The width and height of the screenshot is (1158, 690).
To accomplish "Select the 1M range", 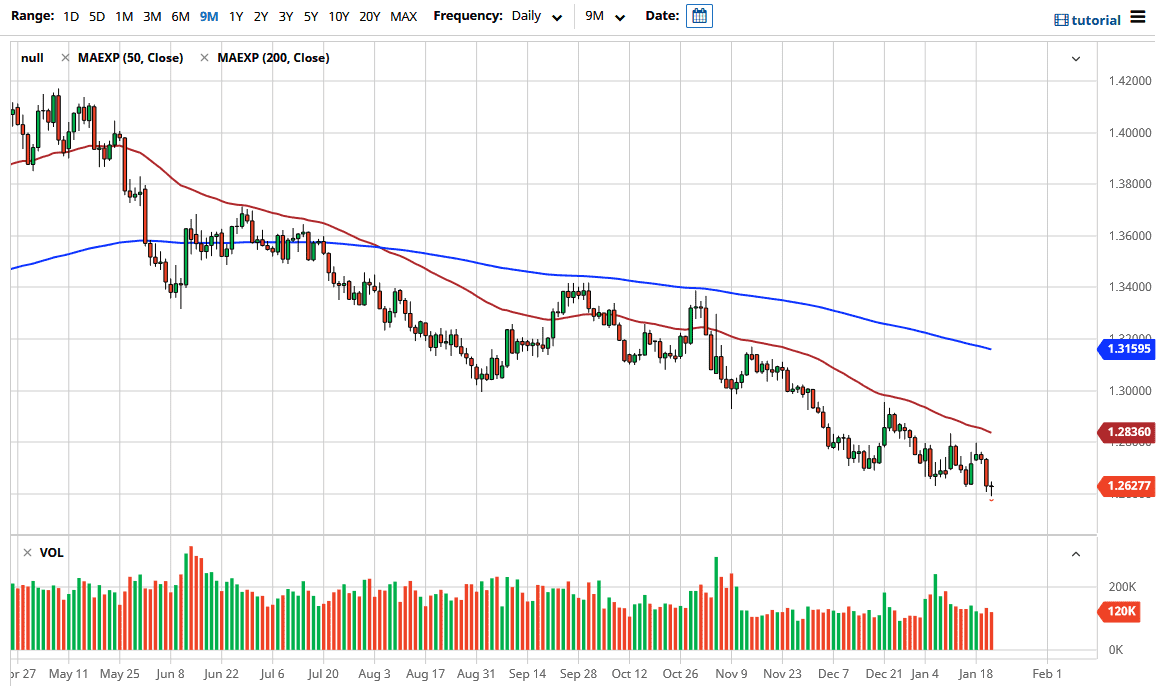I will 124,16.
